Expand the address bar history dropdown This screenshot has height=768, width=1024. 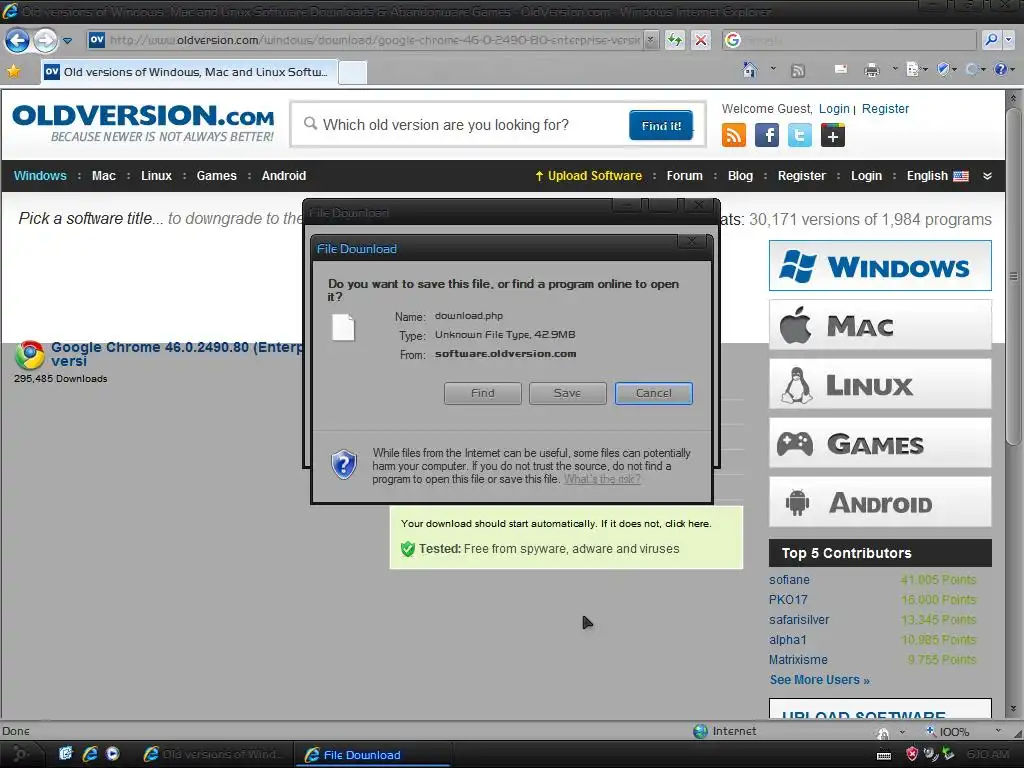point(650,40)
